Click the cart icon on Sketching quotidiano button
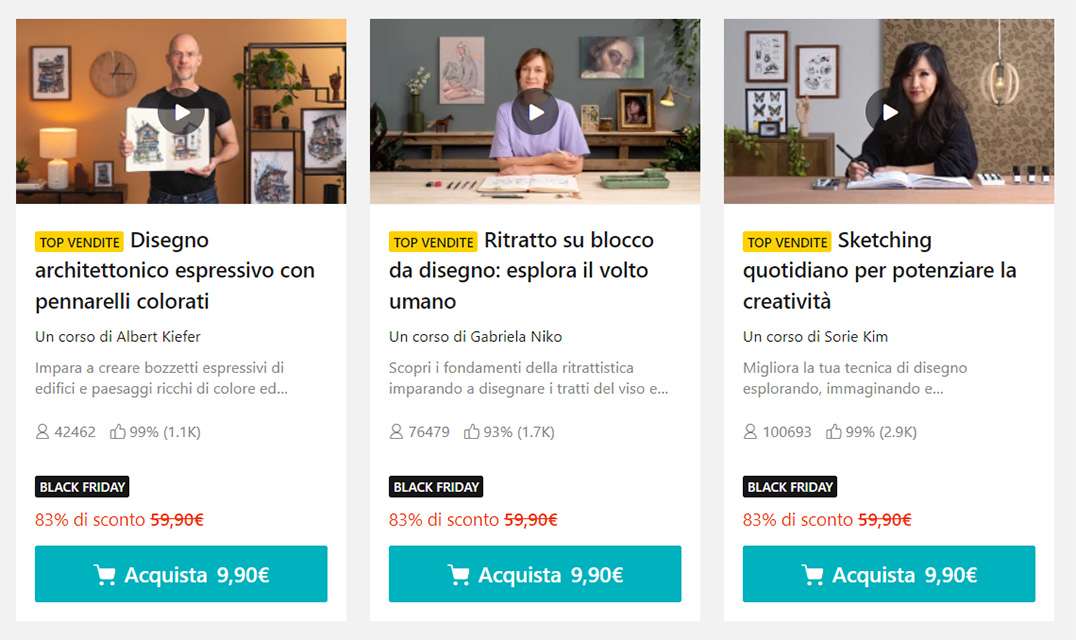This screenshot has width=1076, height=640. coord(812,574)
